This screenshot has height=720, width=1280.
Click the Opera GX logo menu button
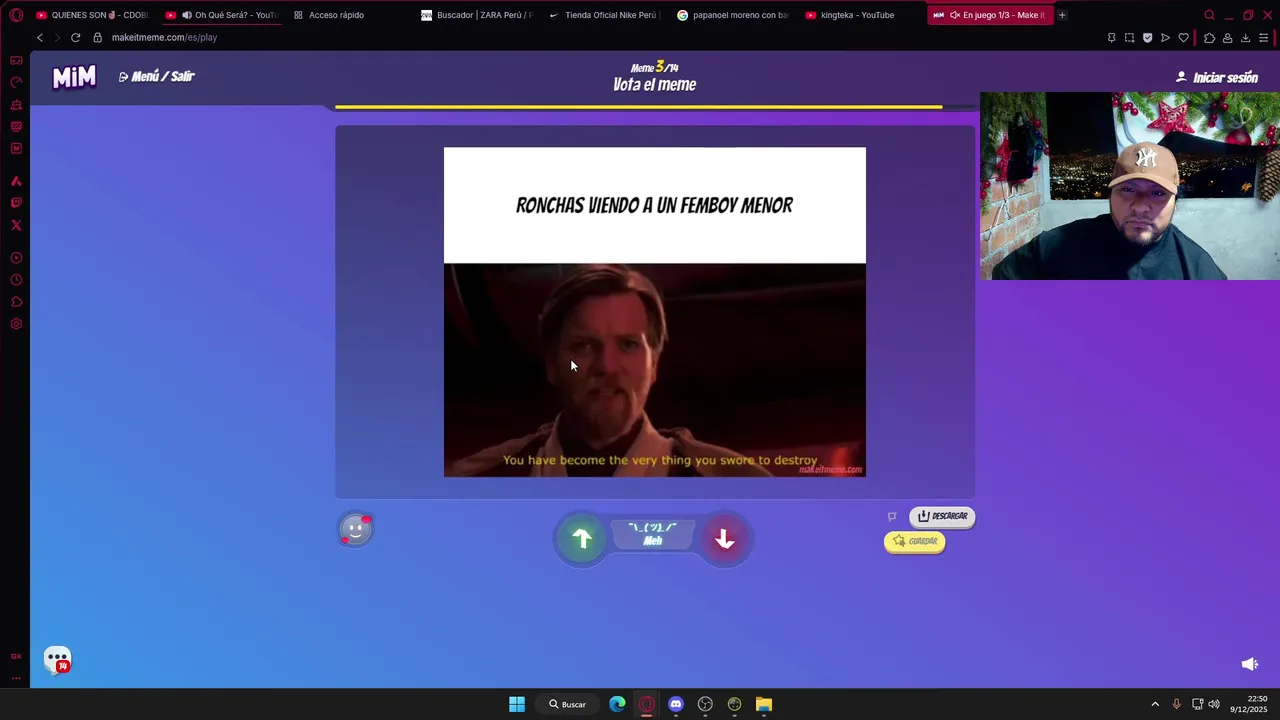16,15
